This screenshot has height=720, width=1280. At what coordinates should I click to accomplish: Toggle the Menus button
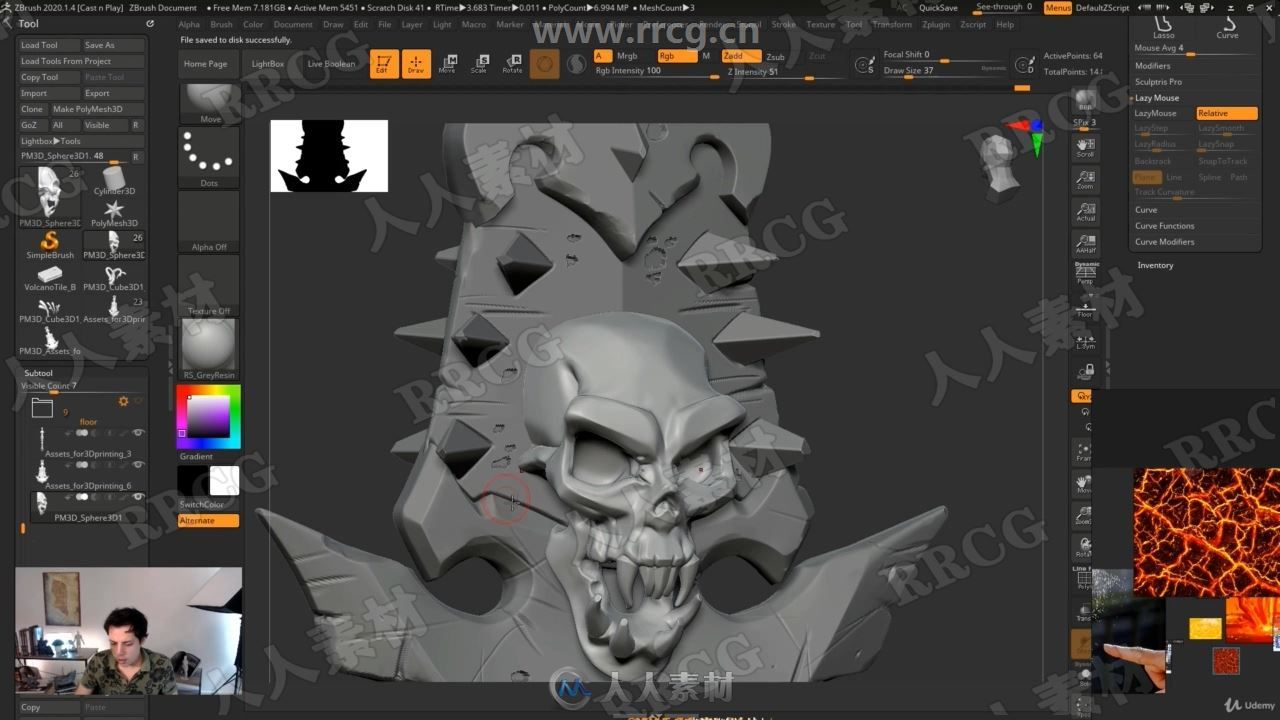(1057, 8)
